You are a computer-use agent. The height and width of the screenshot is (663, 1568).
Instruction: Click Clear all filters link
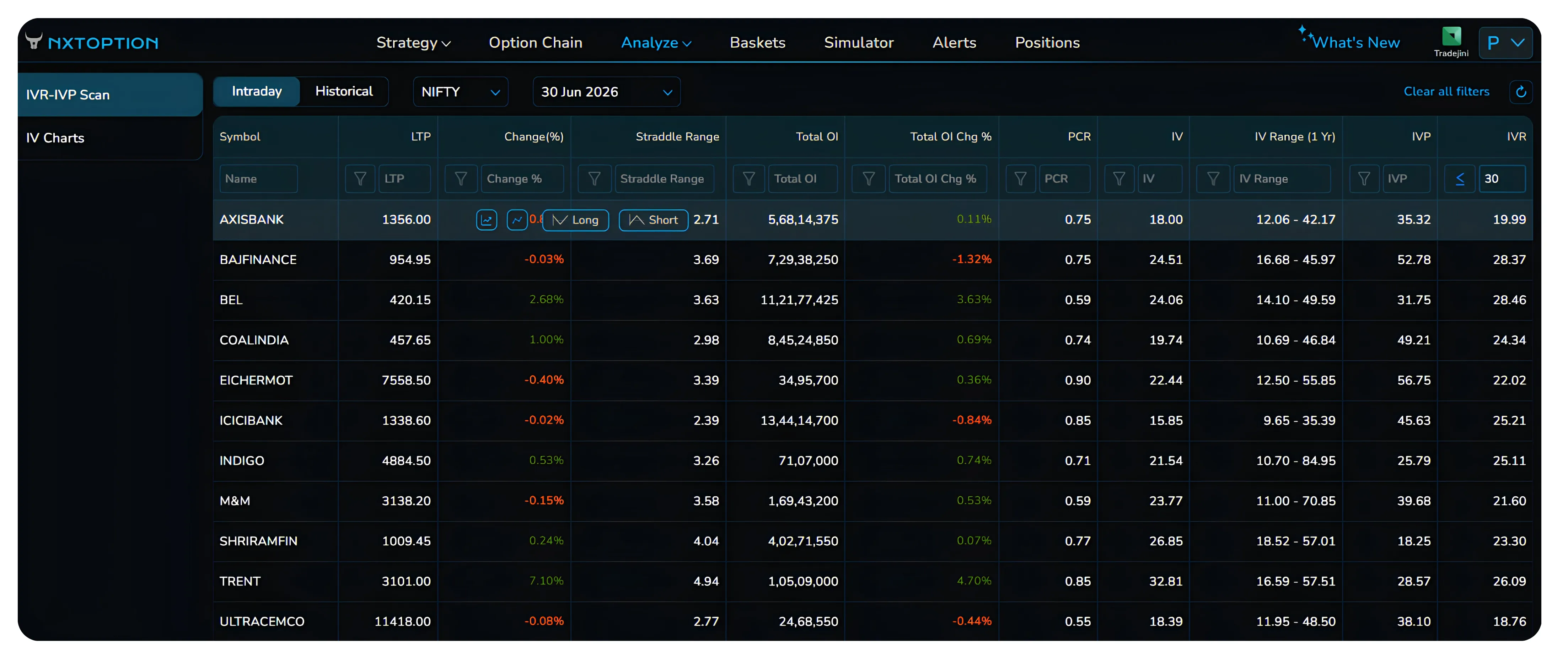click(x=1446, y=91)
